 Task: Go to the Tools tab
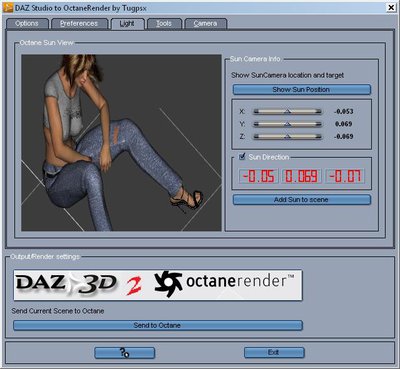pyautogui.click(x=164, y=24)
